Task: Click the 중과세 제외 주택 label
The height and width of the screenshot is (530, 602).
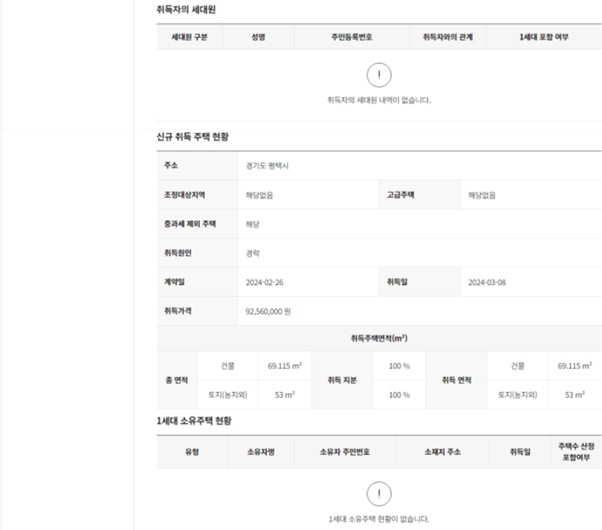Action: coord(190,224)
